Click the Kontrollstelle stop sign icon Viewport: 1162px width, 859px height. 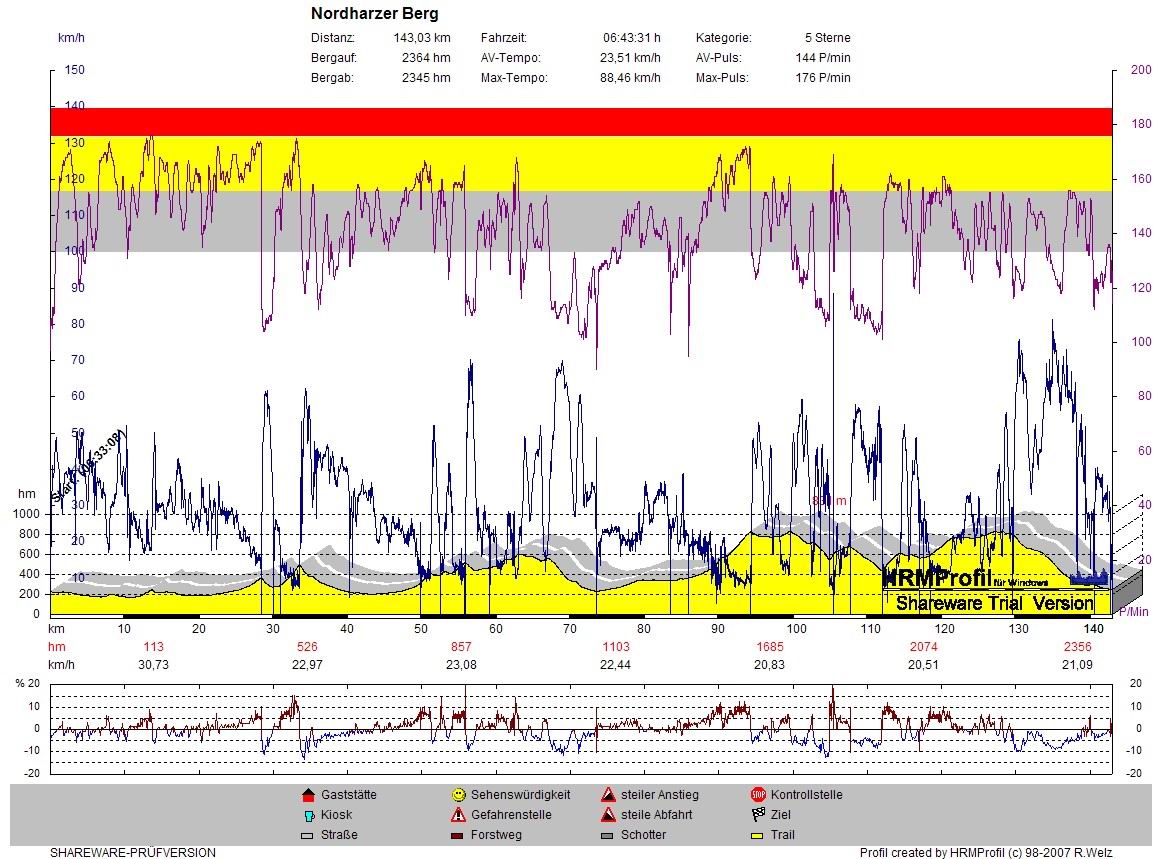758,795
